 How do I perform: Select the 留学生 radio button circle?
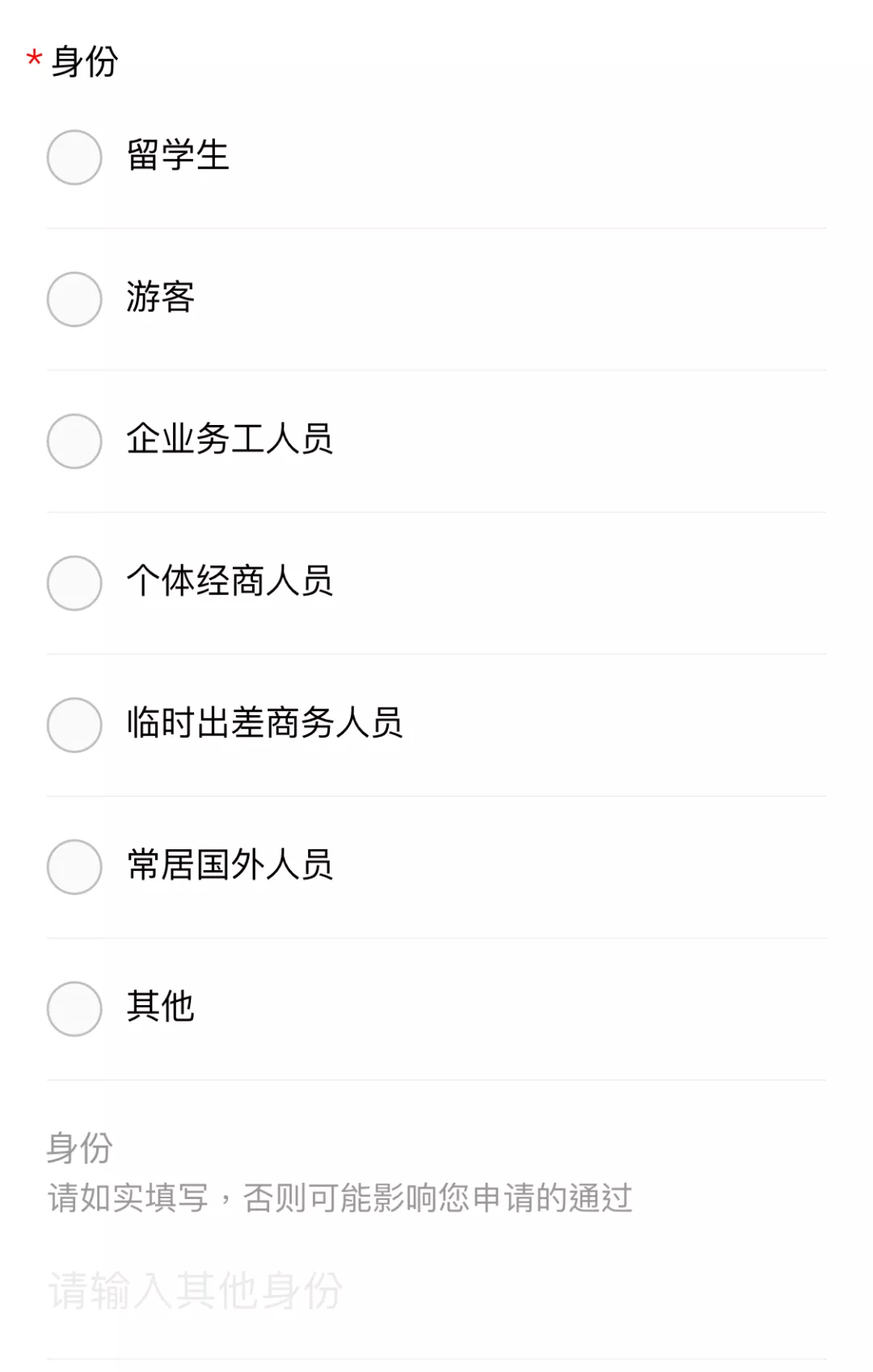coord(74,158)
